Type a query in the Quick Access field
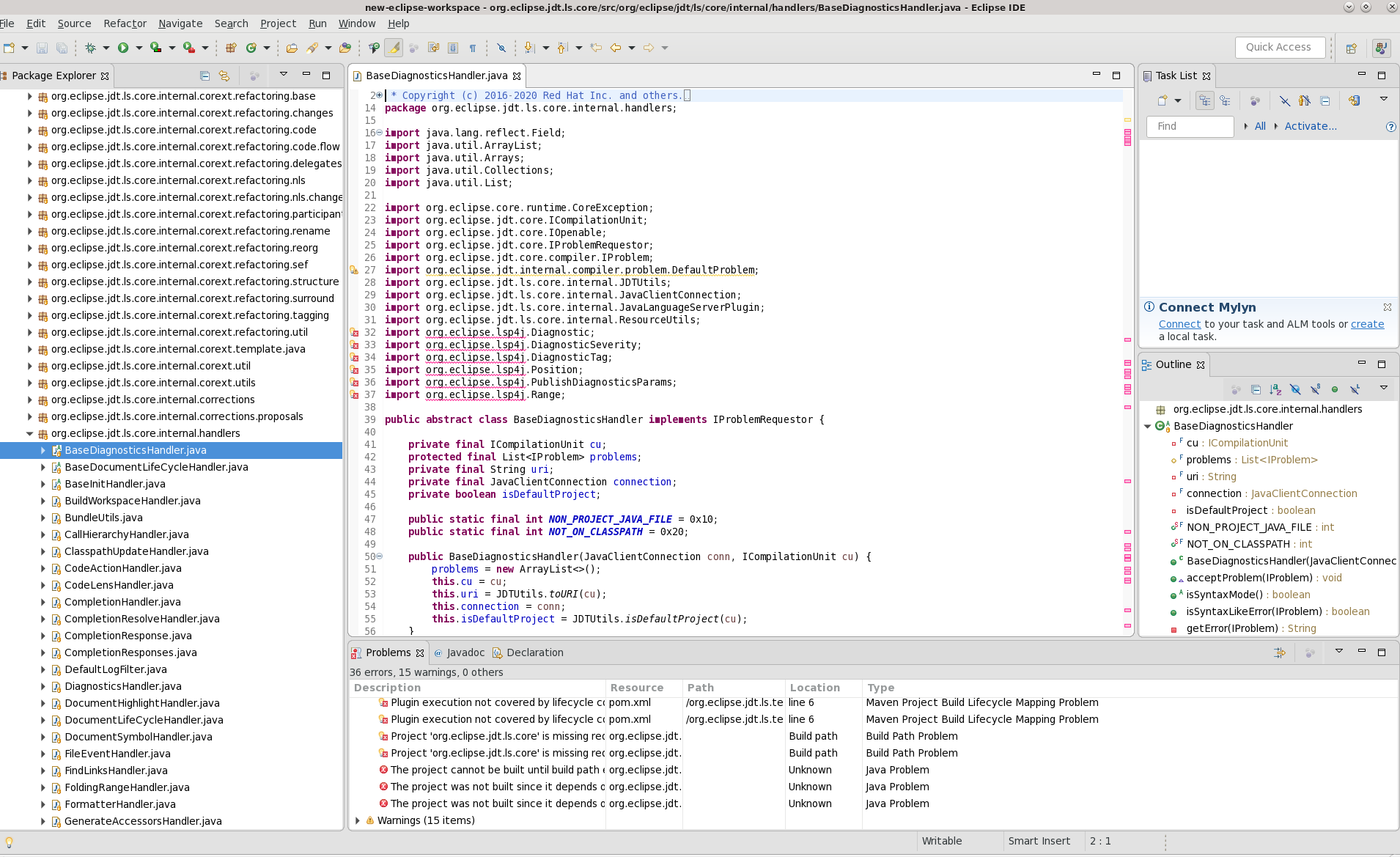This screenshot has width=1400, height=857. coord(1278,47)
